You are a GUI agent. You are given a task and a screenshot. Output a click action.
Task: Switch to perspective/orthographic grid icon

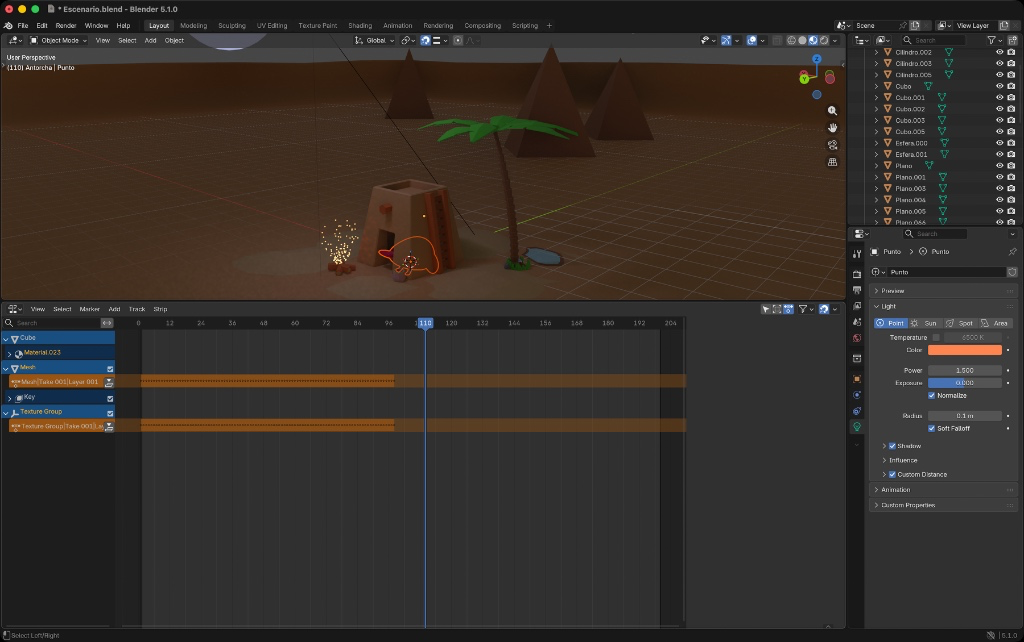[x=832, y=162]
